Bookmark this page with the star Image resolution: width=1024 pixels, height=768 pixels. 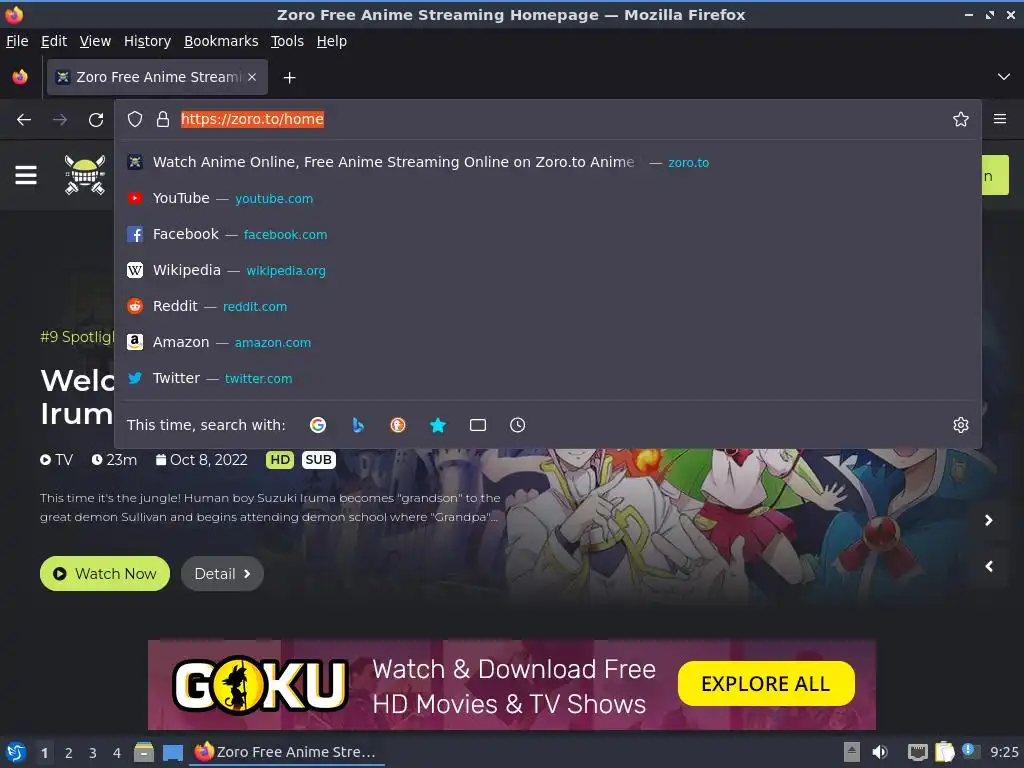(960, 119)
